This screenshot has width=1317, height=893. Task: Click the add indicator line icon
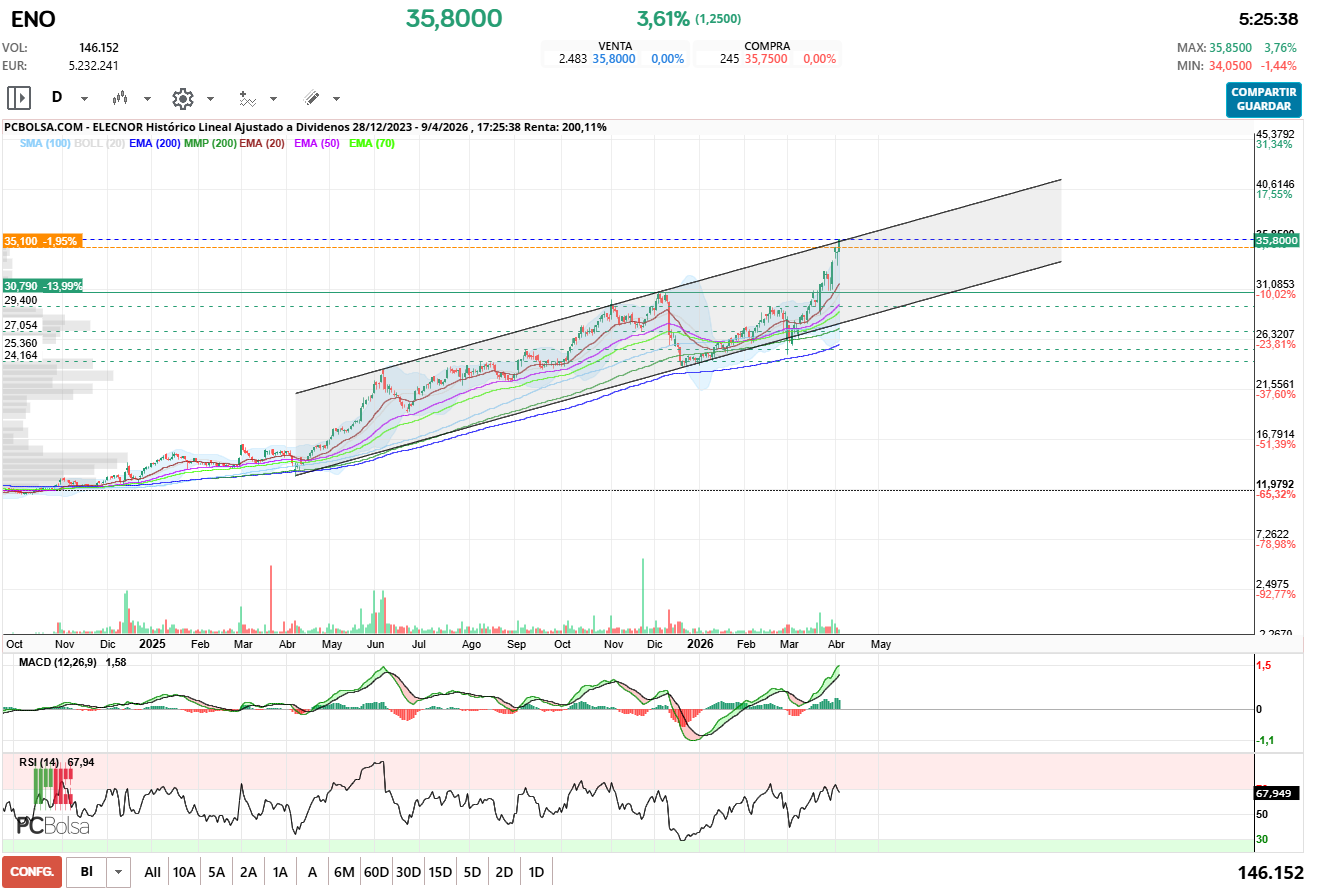[247, 98]
